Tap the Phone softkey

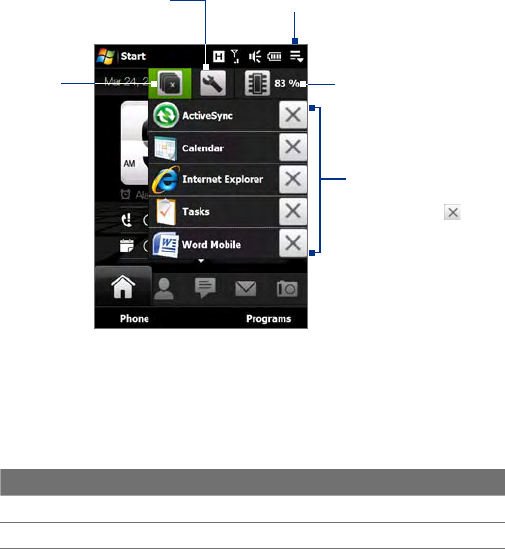[134, 319]
